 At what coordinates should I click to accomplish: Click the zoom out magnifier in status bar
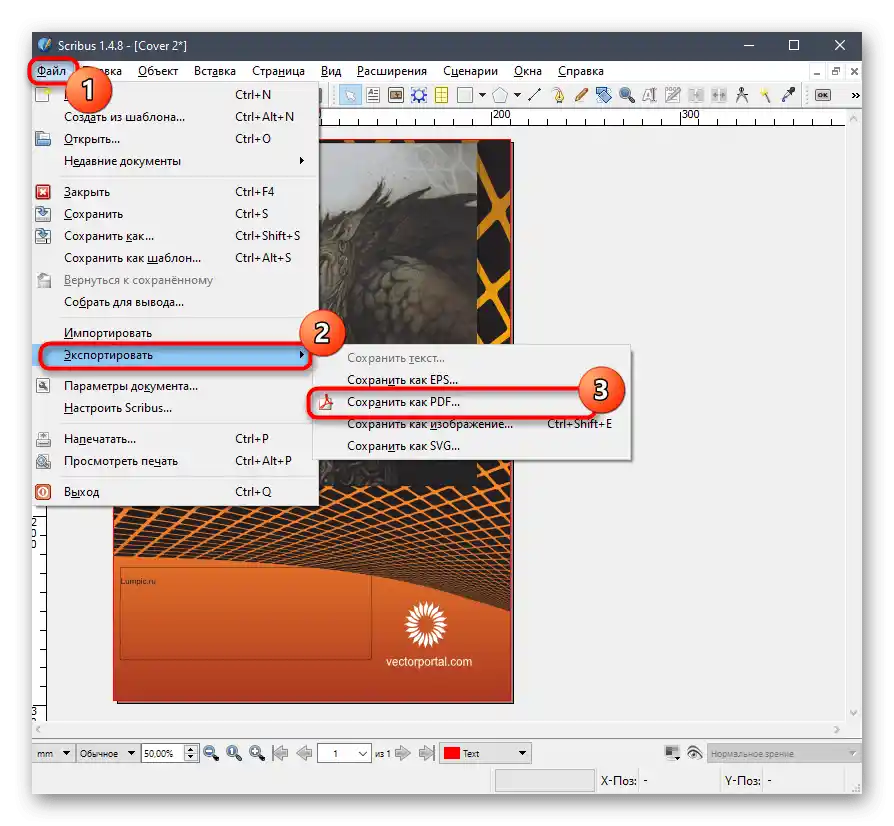coord(211,753)
